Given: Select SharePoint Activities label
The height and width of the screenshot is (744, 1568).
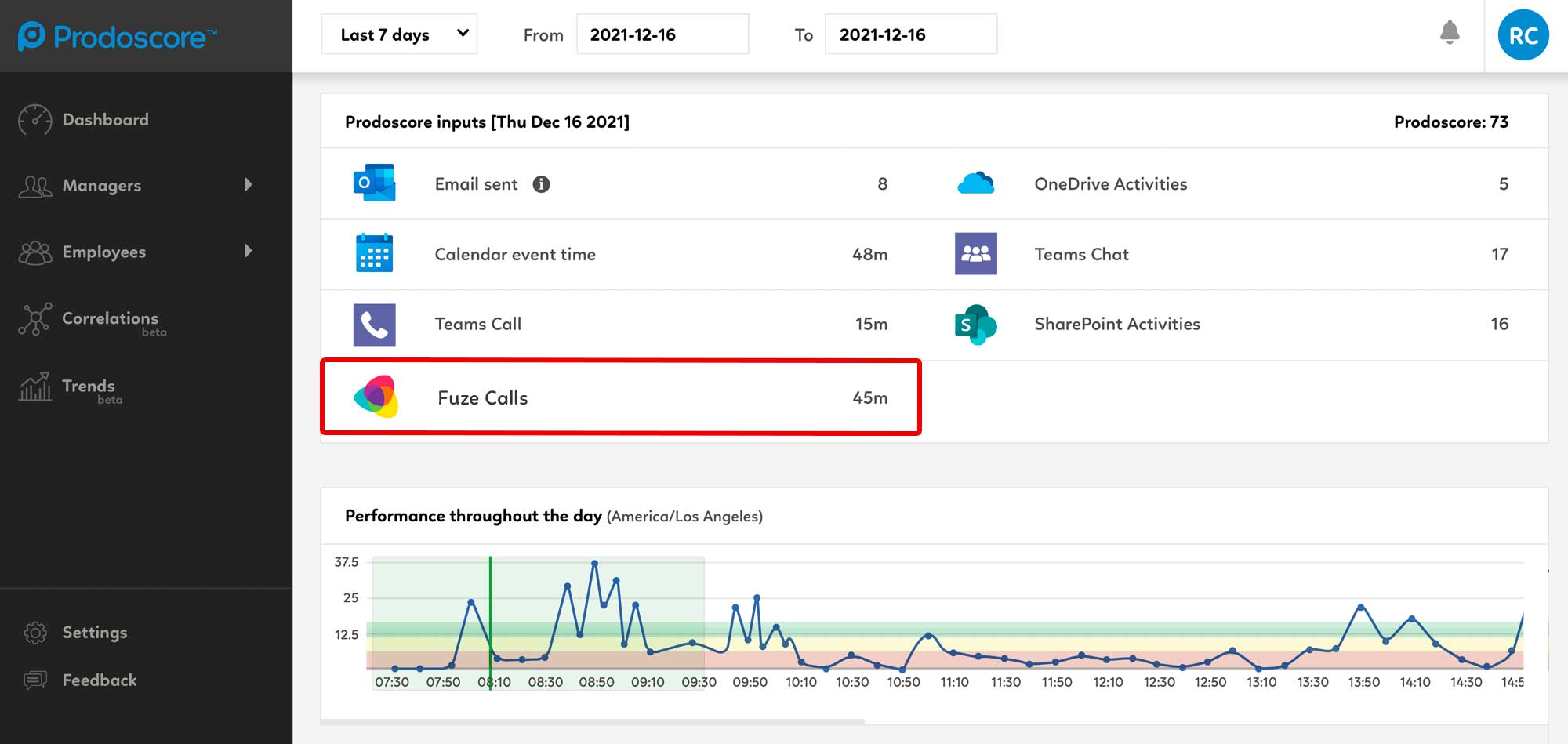Looking at the screenshot, I should click(x=1117, y=324).
